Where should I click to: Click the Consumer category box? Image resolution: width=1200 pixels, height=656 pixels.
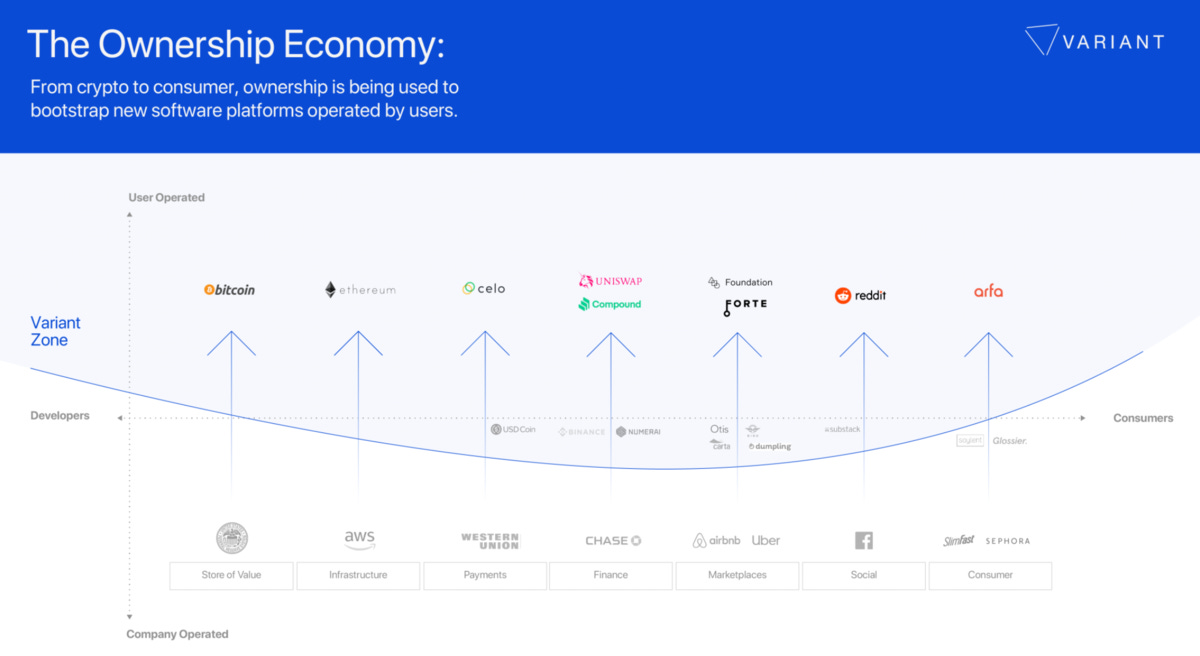(990, 575)
